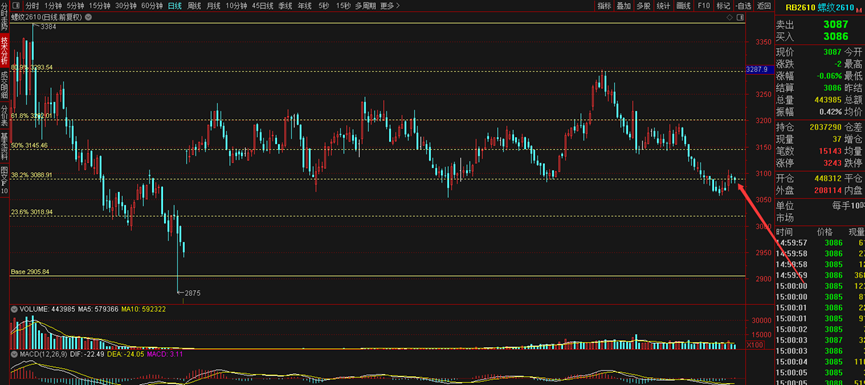Open the 成交明细 side tab
This screenshot has width=865, height=385.
pos(4,84)
